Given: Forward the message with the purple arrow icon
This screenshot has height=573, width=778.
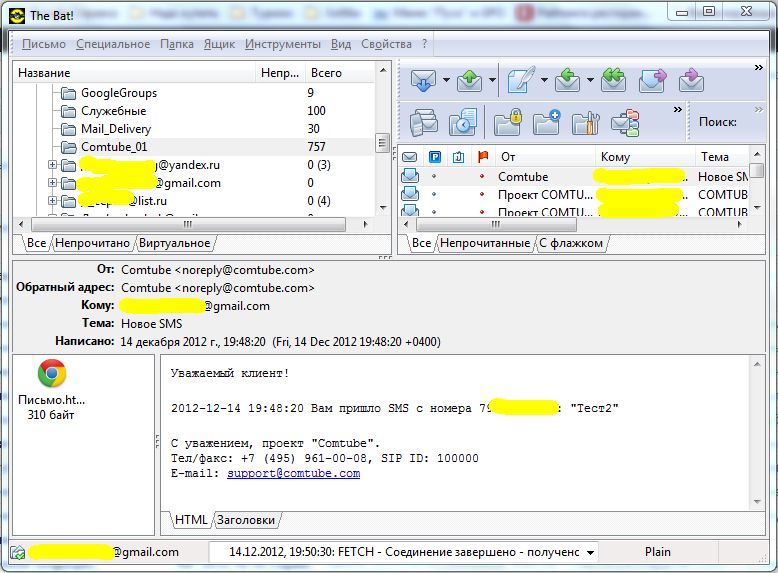Looking at the screenshot, I should [652, 80].
